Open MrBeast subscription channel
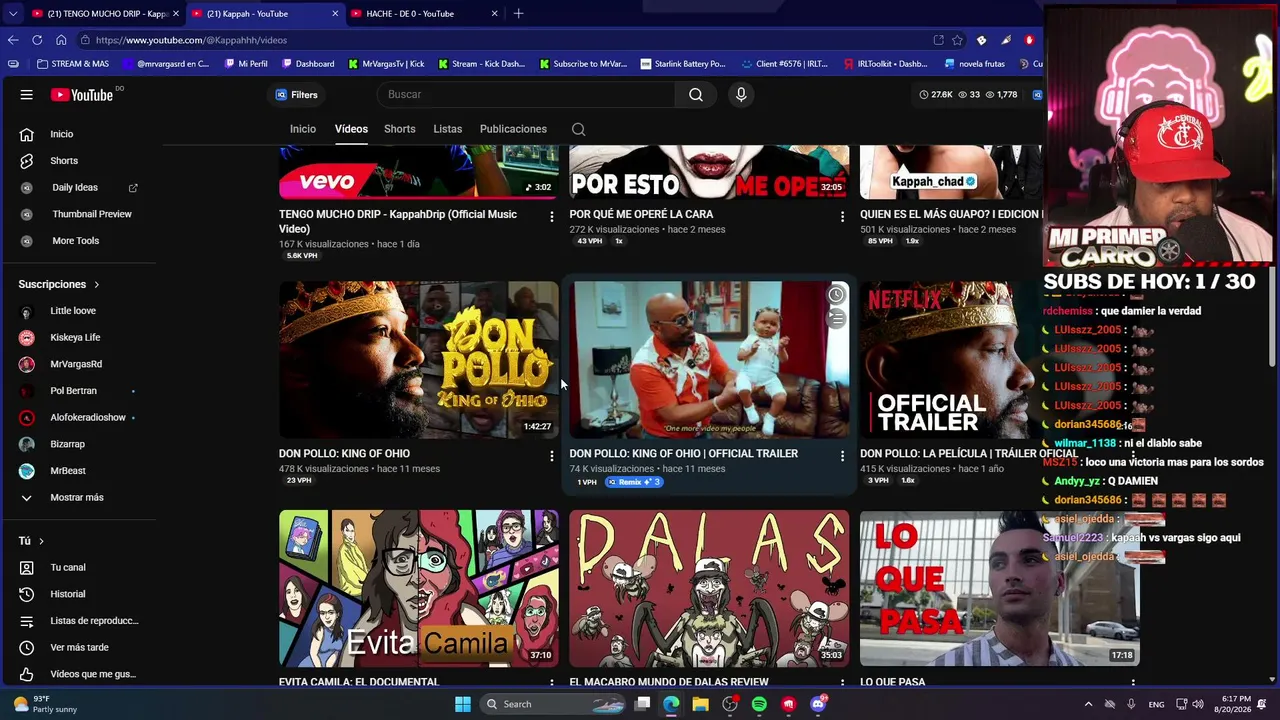The height and width of the screenshot is (720, 1280). (68, 471)
